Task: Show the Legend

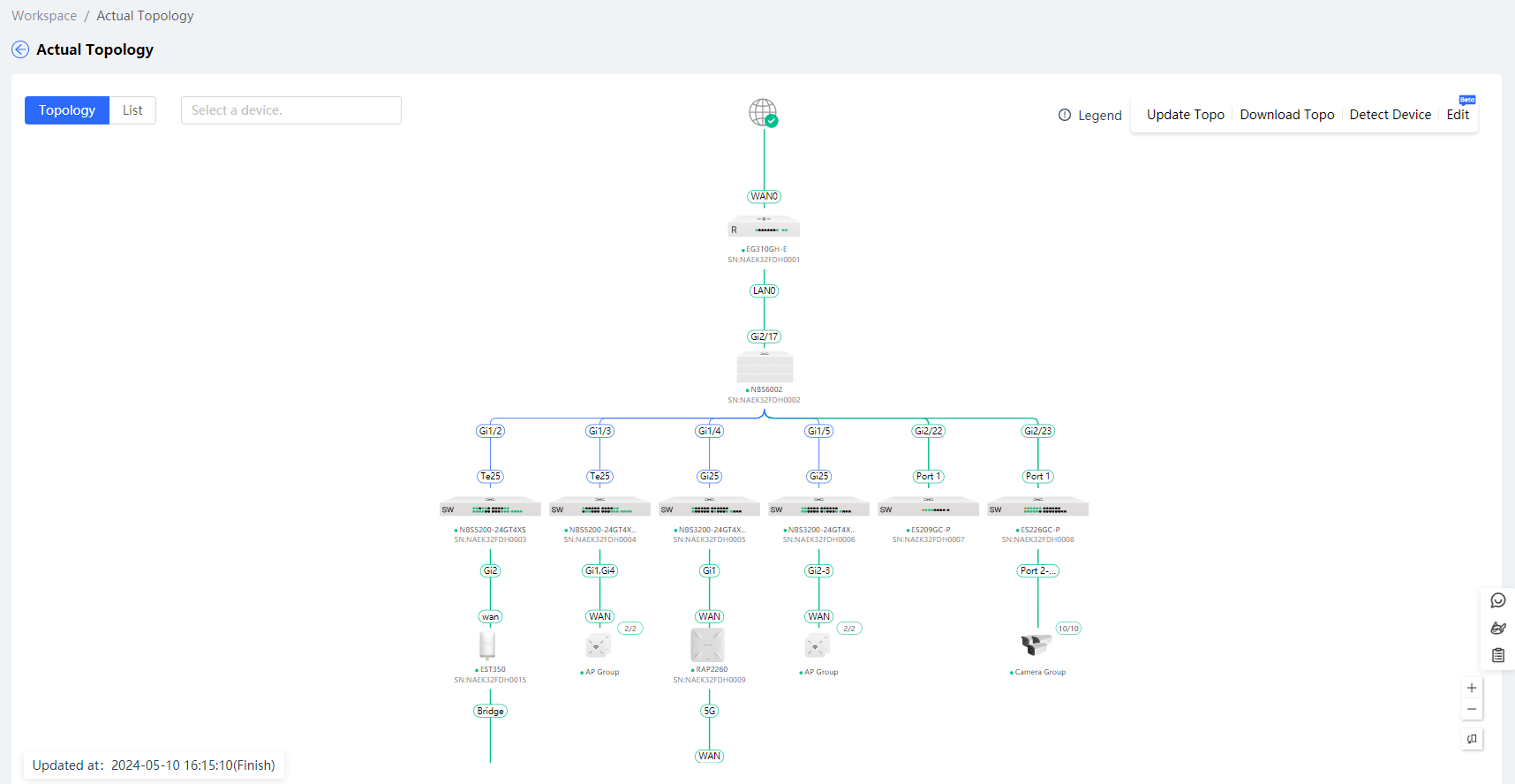Action: (1090, 116)
